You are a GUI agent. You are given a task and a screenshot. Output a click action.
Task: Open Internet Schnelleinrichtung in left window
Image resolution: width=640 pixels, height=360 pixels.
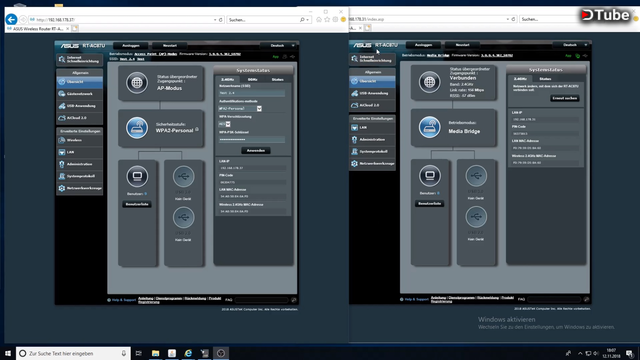click(80, 60)
